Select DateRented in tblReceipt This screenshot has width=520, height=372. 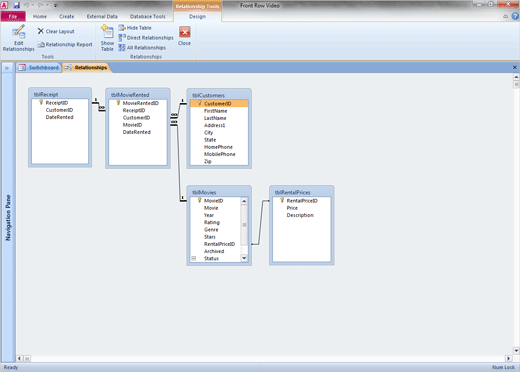[x=60, y=117]
